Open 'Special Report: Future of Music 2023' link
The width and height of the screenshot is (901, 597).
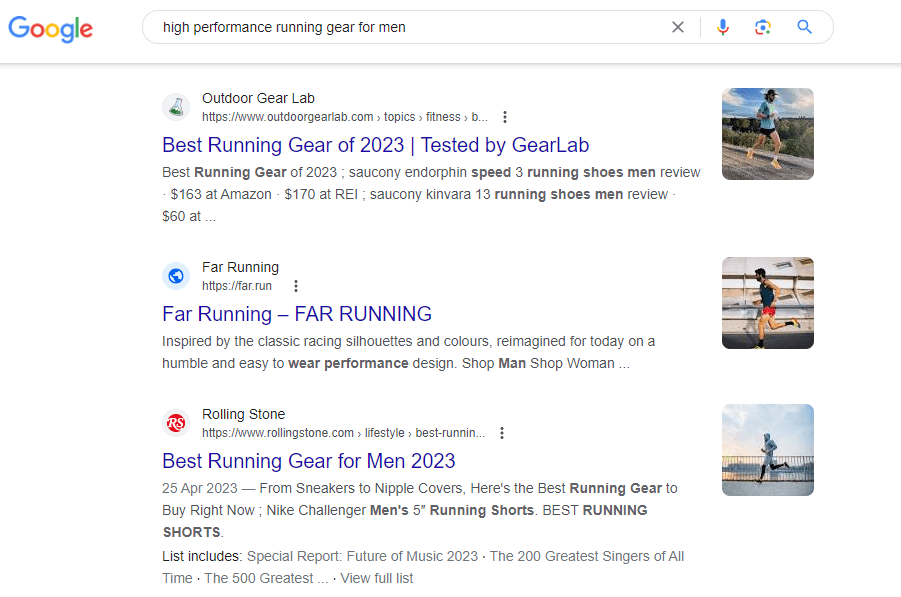(362, 556)
